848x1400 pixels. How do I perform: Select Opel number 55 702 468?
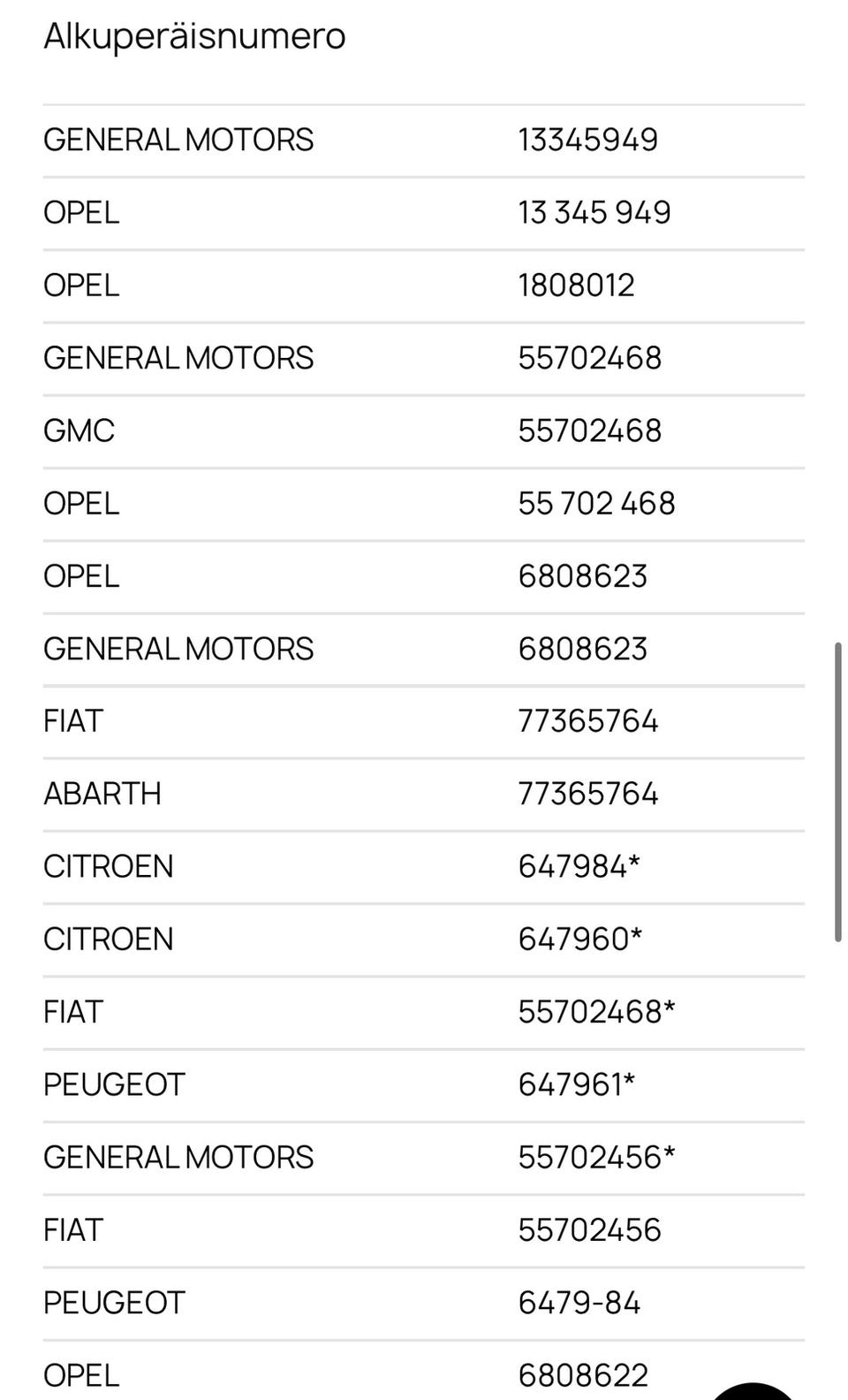596,503
